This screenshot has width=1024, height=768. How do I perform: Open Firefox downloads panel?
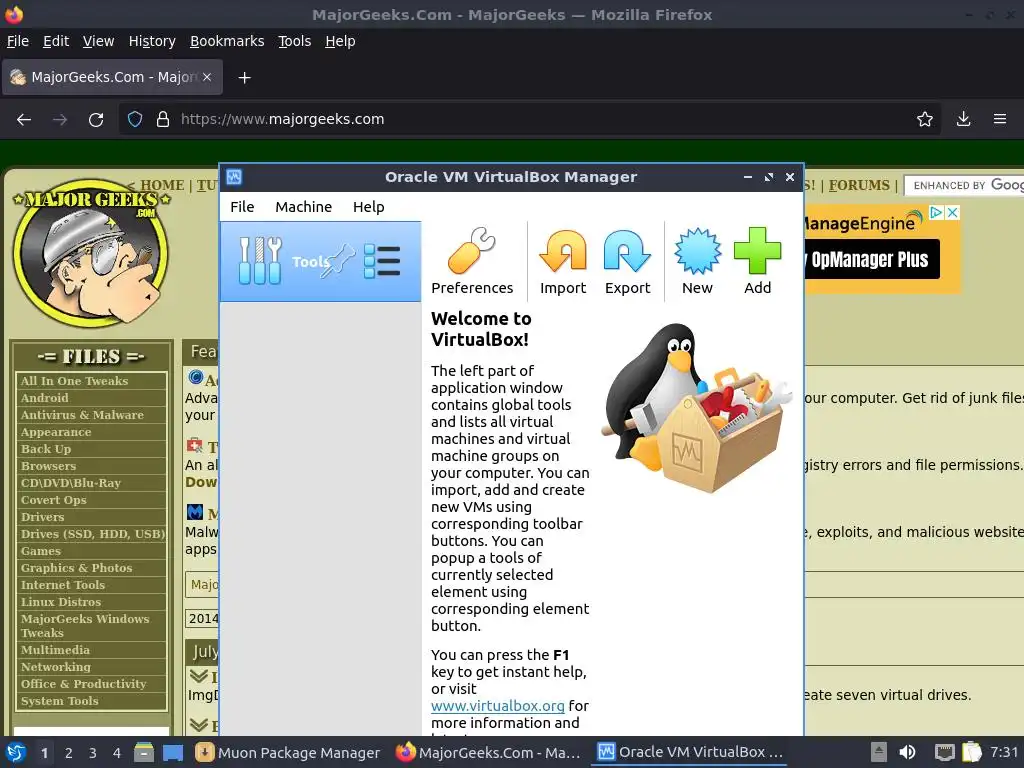(963, 120)
